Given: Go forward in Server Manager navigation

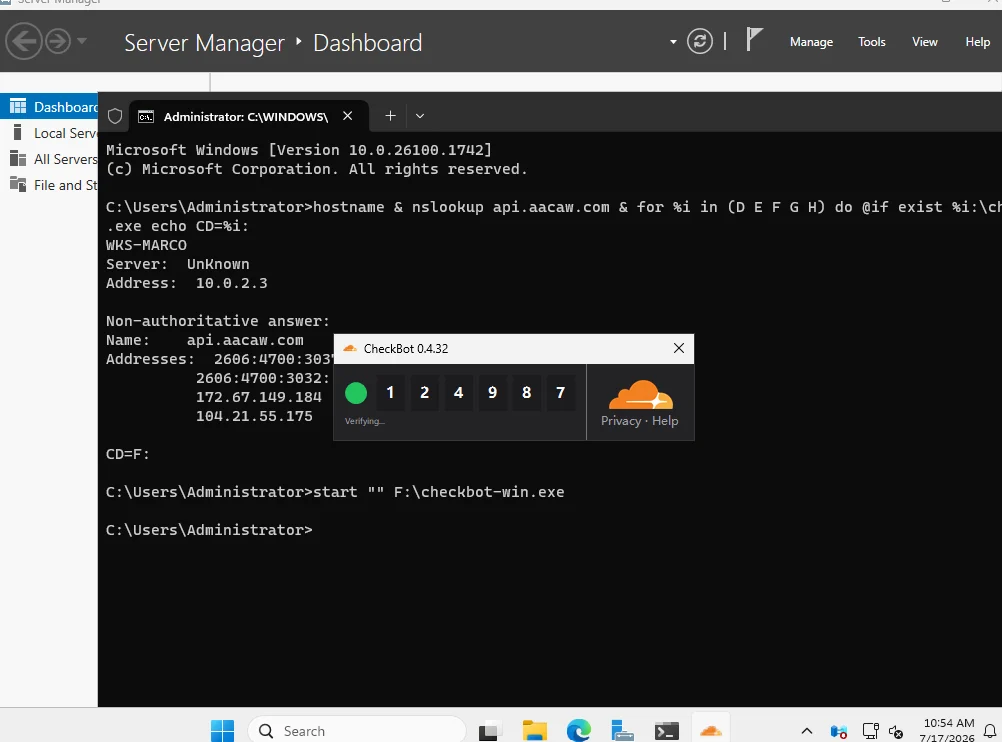Looking at the screenshot, I should pyautogui.click(x=58, y=42).
